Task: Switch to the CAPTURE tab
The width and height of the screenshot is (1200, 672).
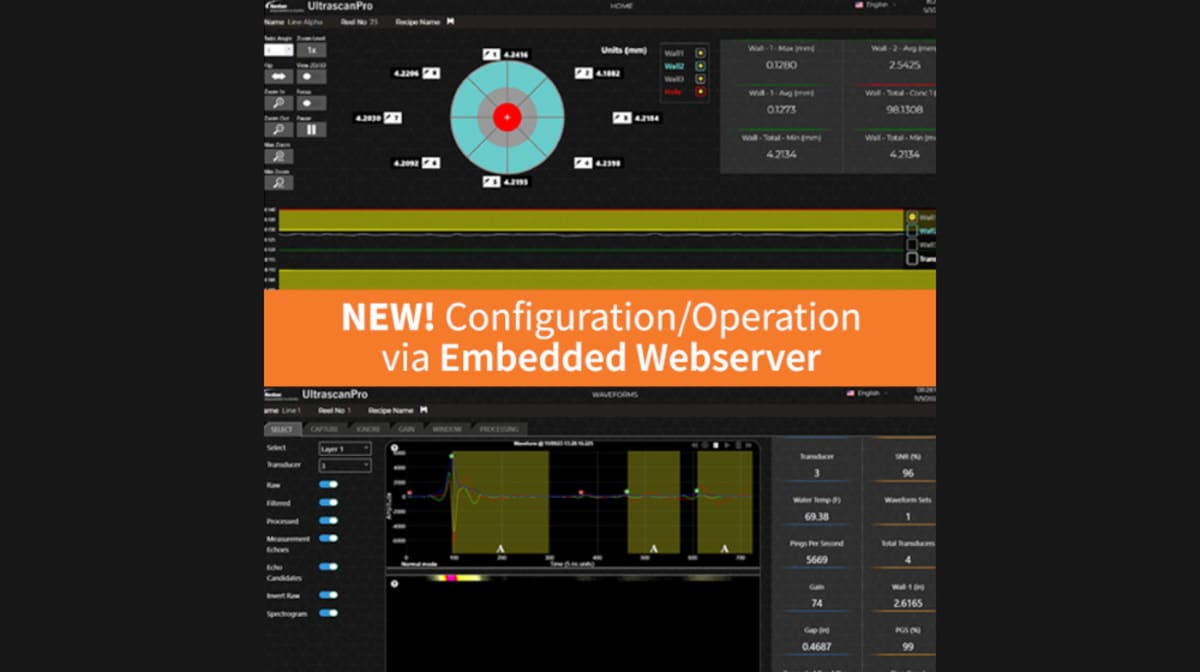Action: tap(324, 429)
